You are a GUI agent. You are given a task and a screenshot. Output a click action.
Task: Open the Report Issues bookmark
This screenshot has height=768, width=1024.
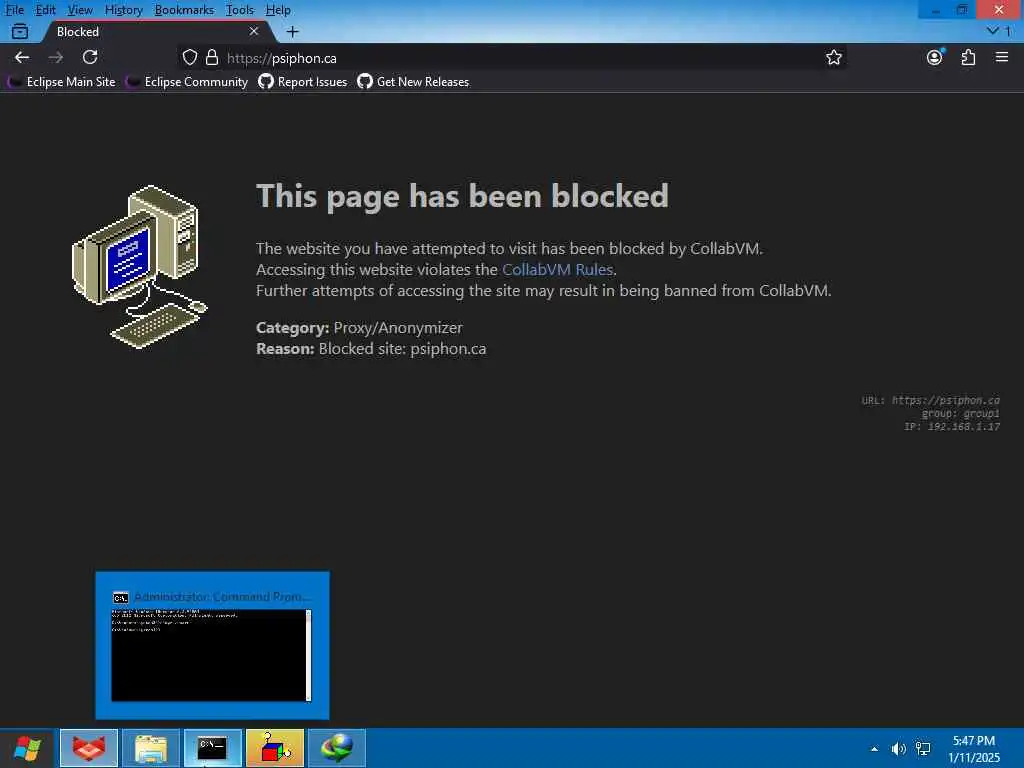tap(303, 82)
